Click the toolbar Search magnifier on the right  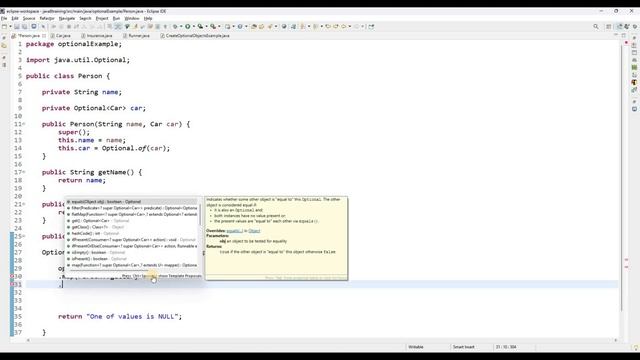pyautogui.click(x=596, y=27)
